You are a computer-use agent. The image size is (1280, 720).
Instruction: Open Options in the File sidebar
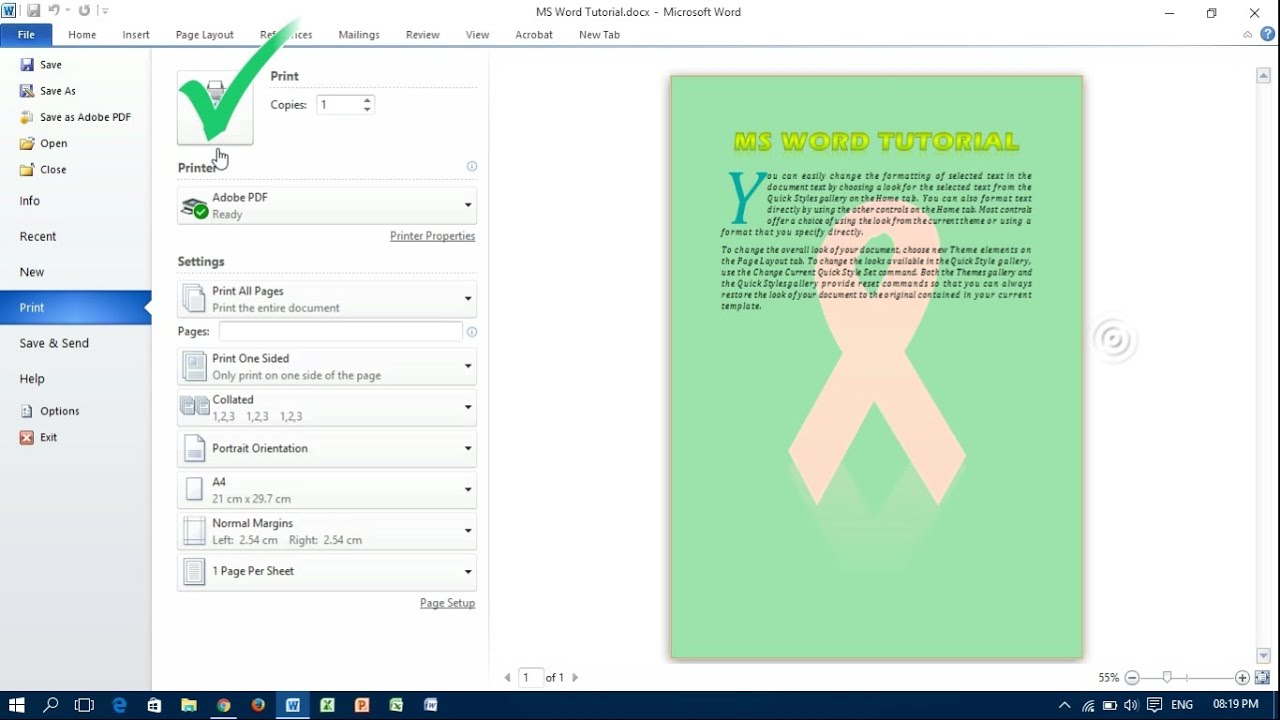point(49,411)
